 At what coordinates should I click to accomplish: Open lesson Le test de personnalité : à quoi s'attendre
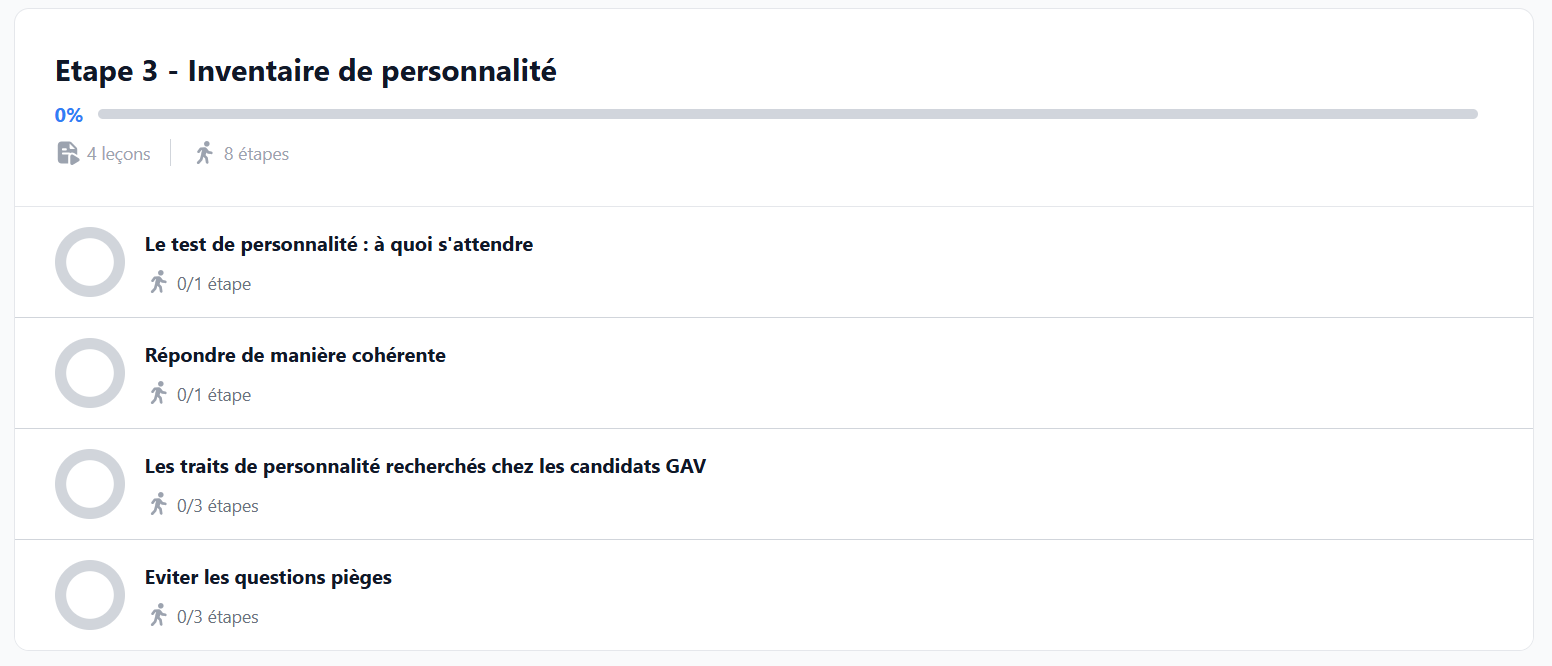pos(339,244)
